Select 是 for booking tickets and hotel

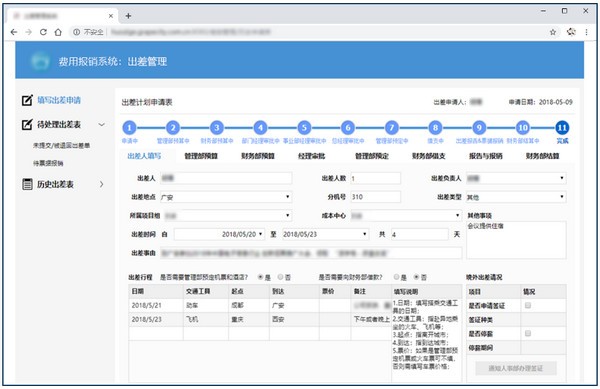point(261,277)
